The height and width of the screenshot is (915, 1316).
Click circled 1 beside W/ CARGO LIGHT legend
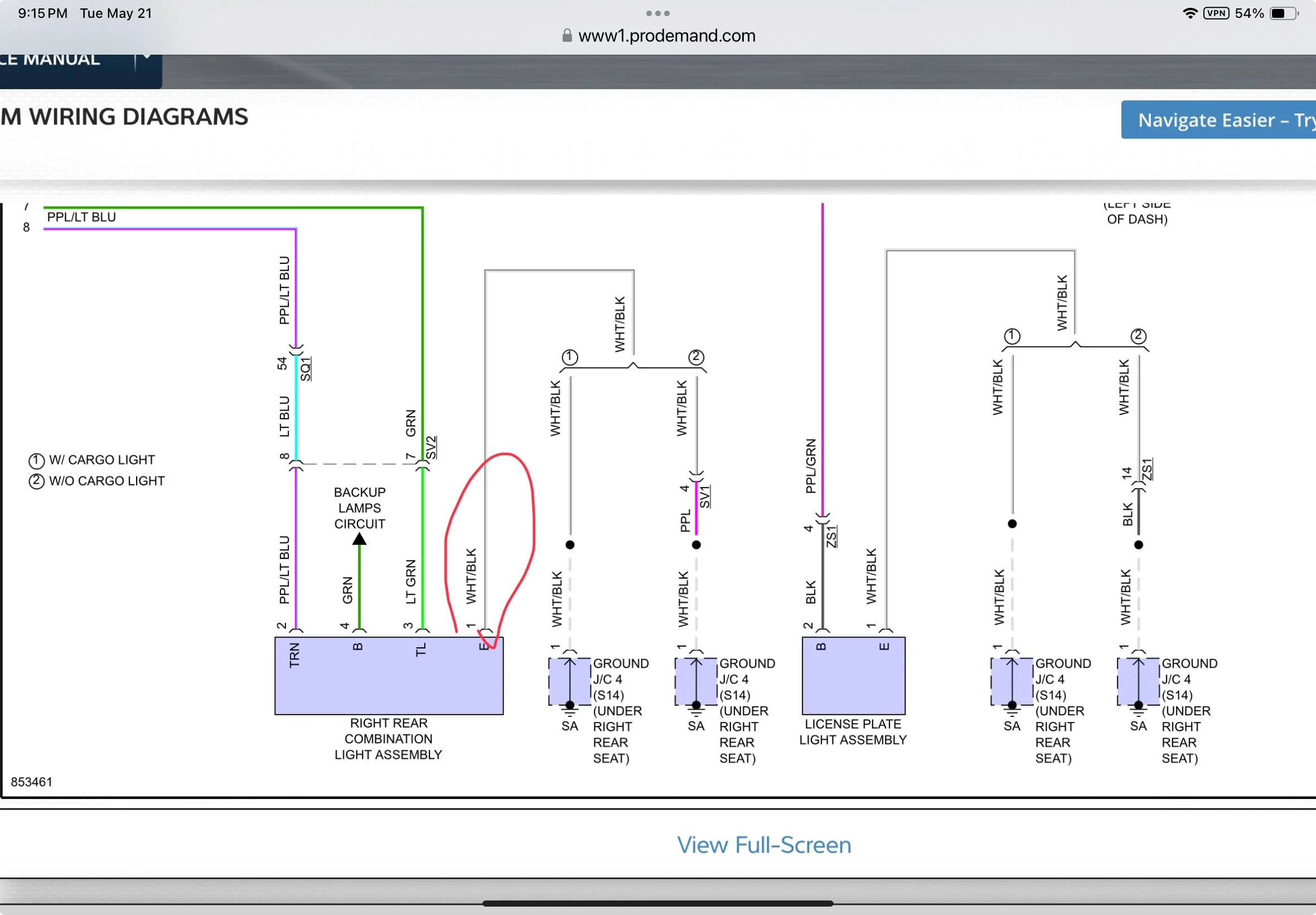(36, 460)
